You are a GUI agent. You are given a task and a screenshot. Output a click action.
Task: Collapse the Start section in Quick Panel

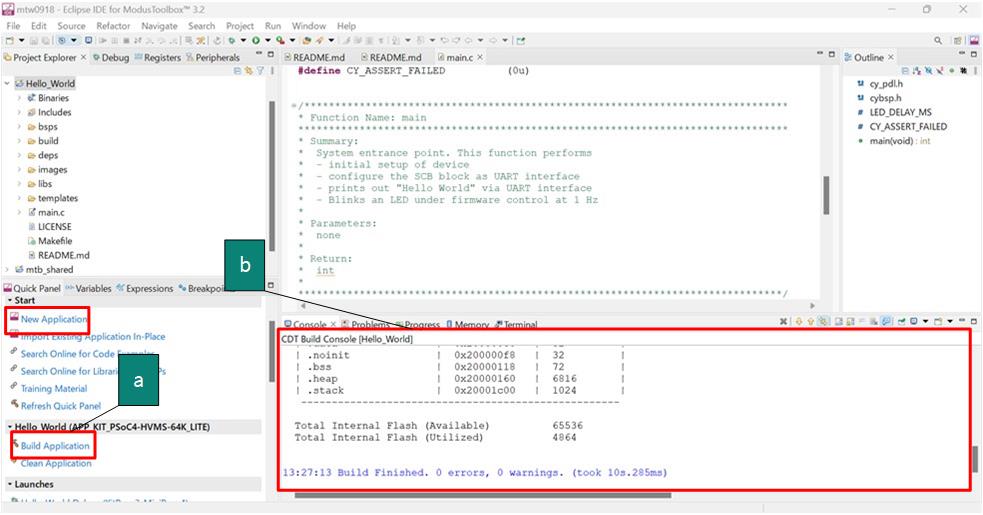[9, 300]
